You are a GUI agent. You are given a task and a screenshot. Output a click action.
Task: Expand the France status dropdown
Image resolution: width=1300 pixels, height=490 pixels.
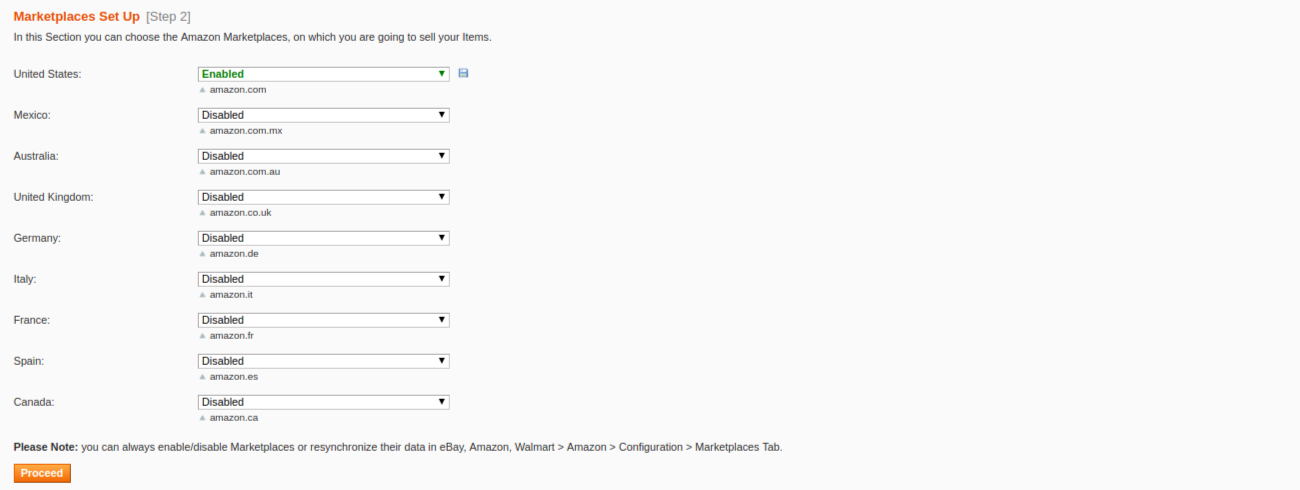[324, 320]
